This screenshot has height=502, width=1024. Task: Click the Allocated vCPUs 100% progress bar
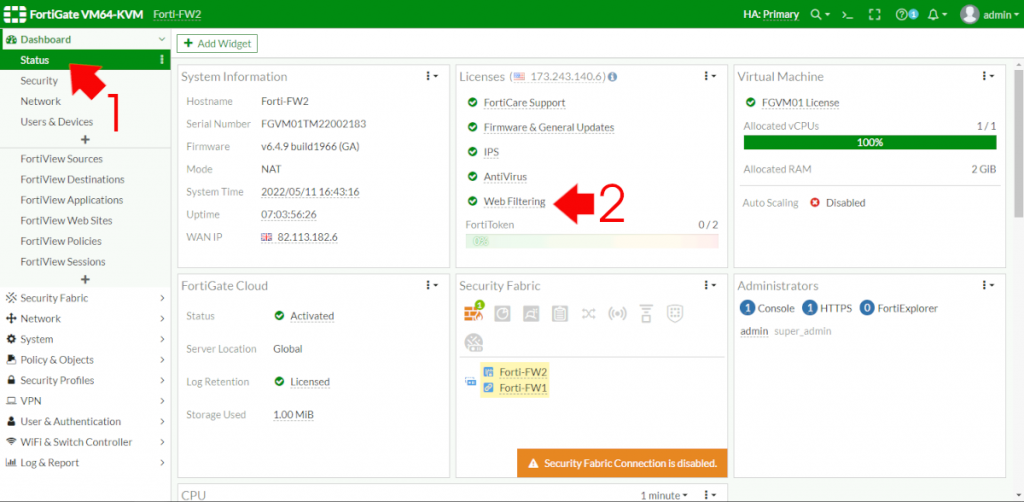[x=870, y=142]
